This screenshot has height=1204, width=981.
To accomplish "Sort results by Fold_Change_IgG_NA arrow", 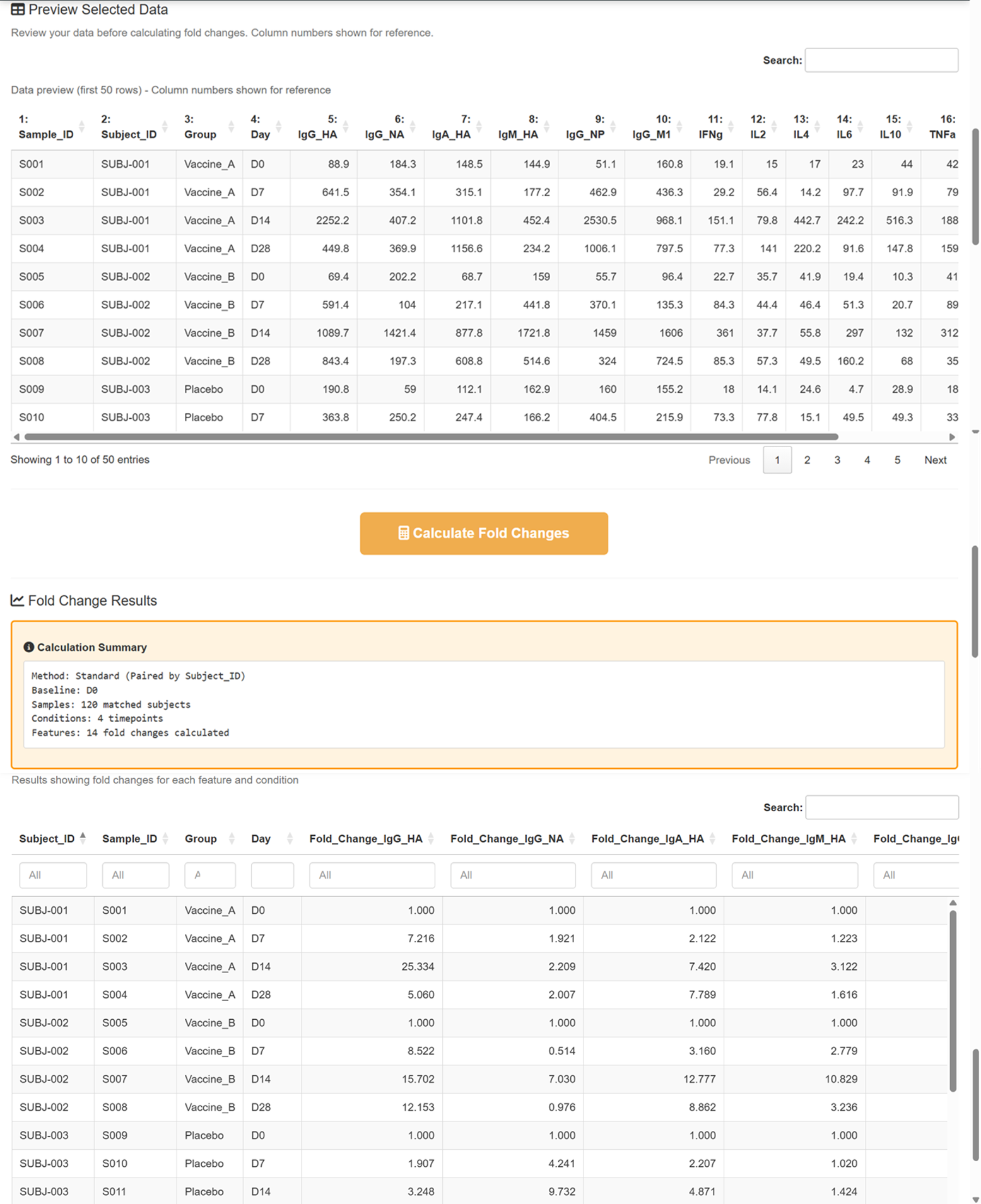I will pyautogui.click(x=572, y=838).
